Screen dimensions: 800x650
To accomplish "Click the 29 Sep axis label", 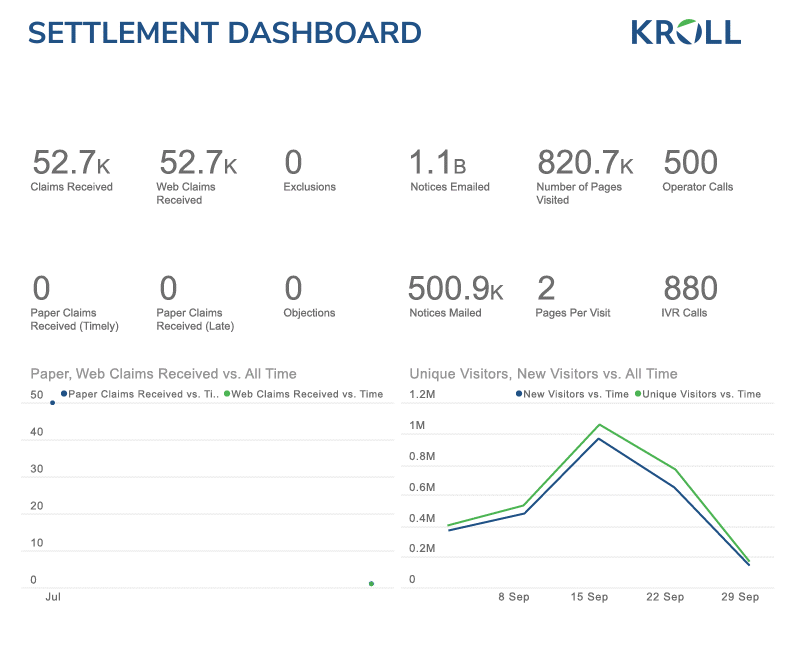I will [740, 597].
